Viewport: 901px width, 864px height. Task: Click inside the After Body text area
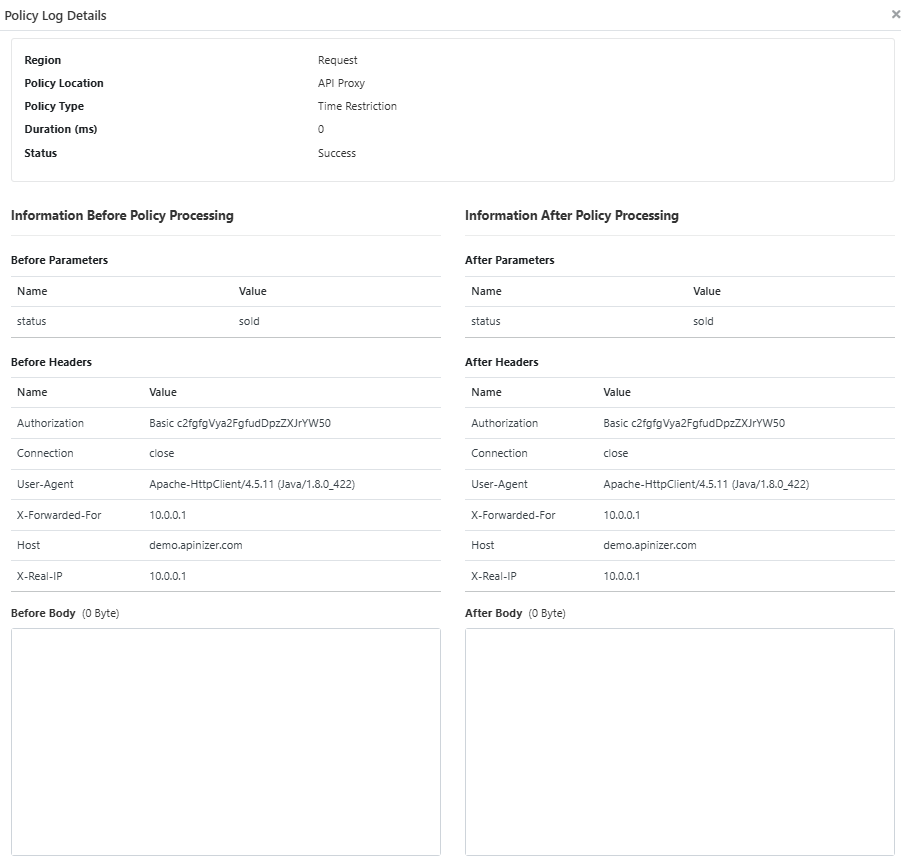tap(679, 740)
